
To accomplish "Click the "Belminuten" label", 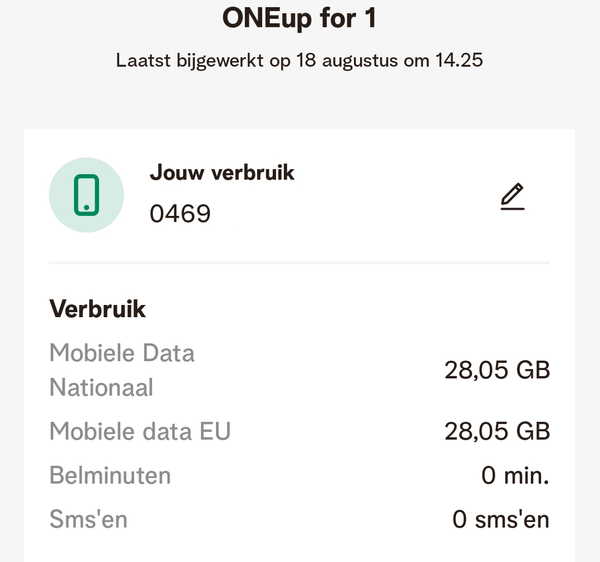I will pyautogui.click(x=110, y=475).
